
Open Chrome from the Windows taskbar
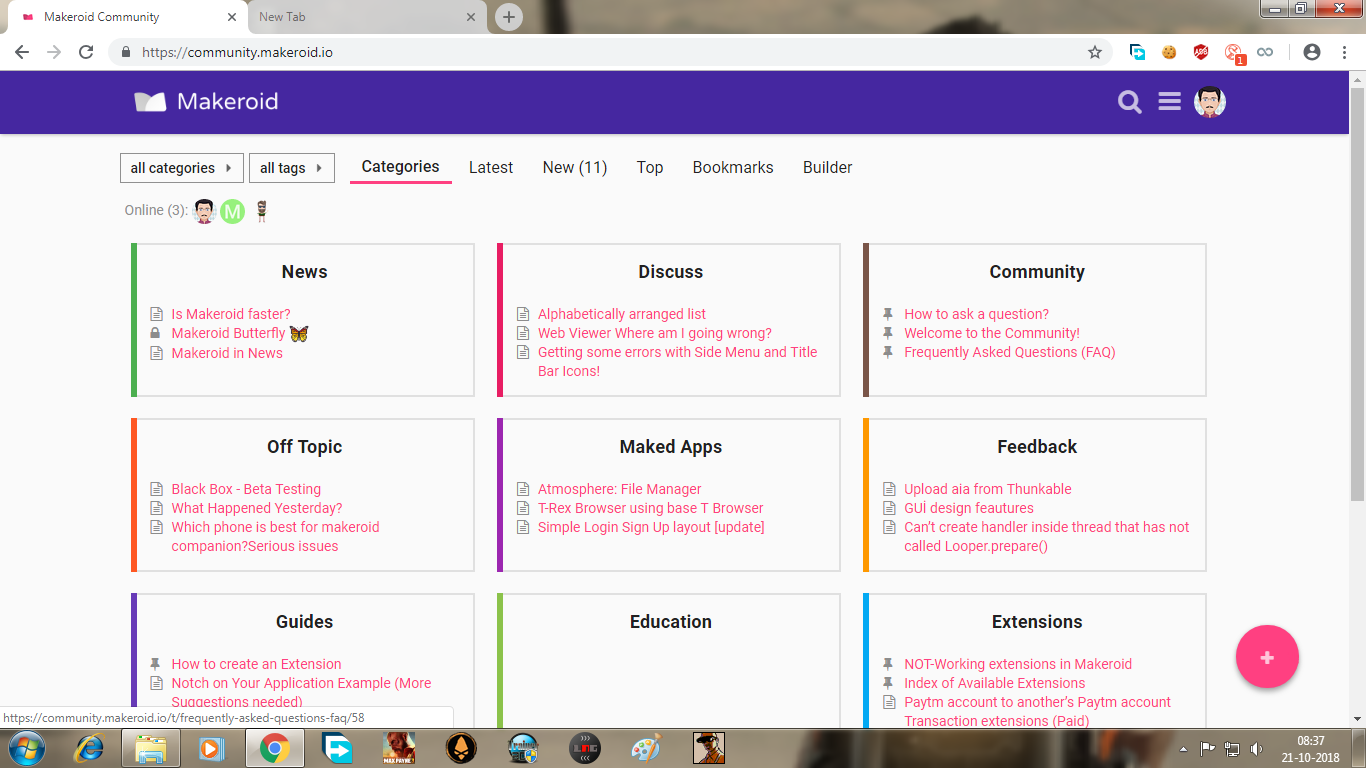275,748
